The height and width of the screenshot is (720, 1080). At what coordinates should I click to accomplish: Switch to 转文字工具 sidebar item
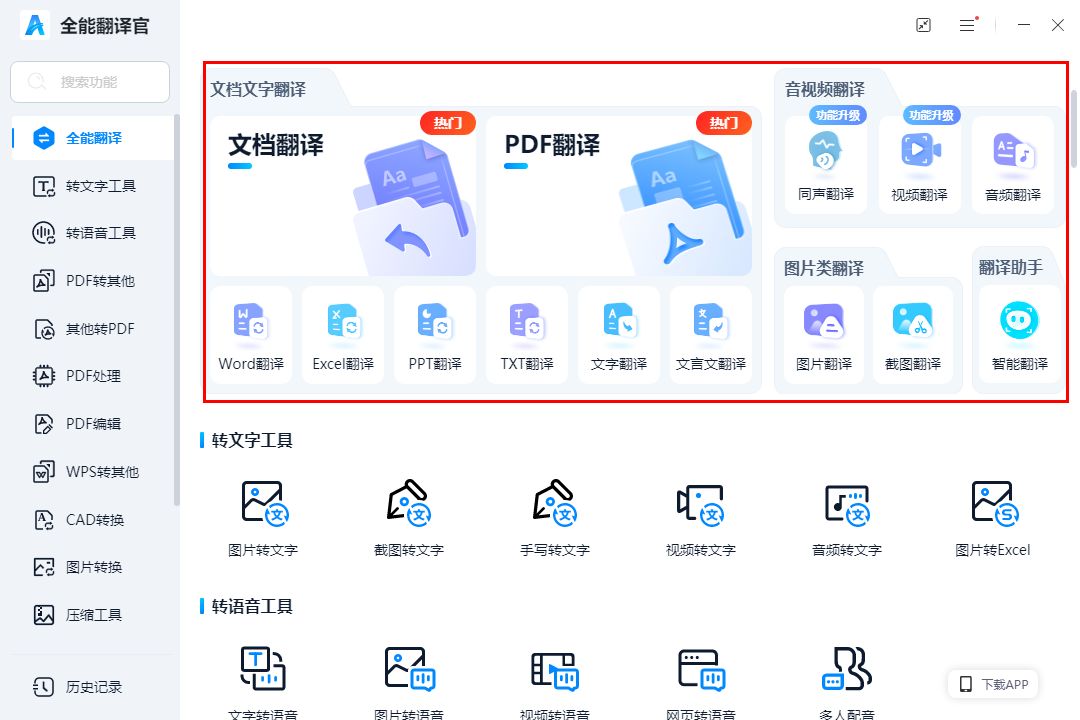tap(92, 186)
